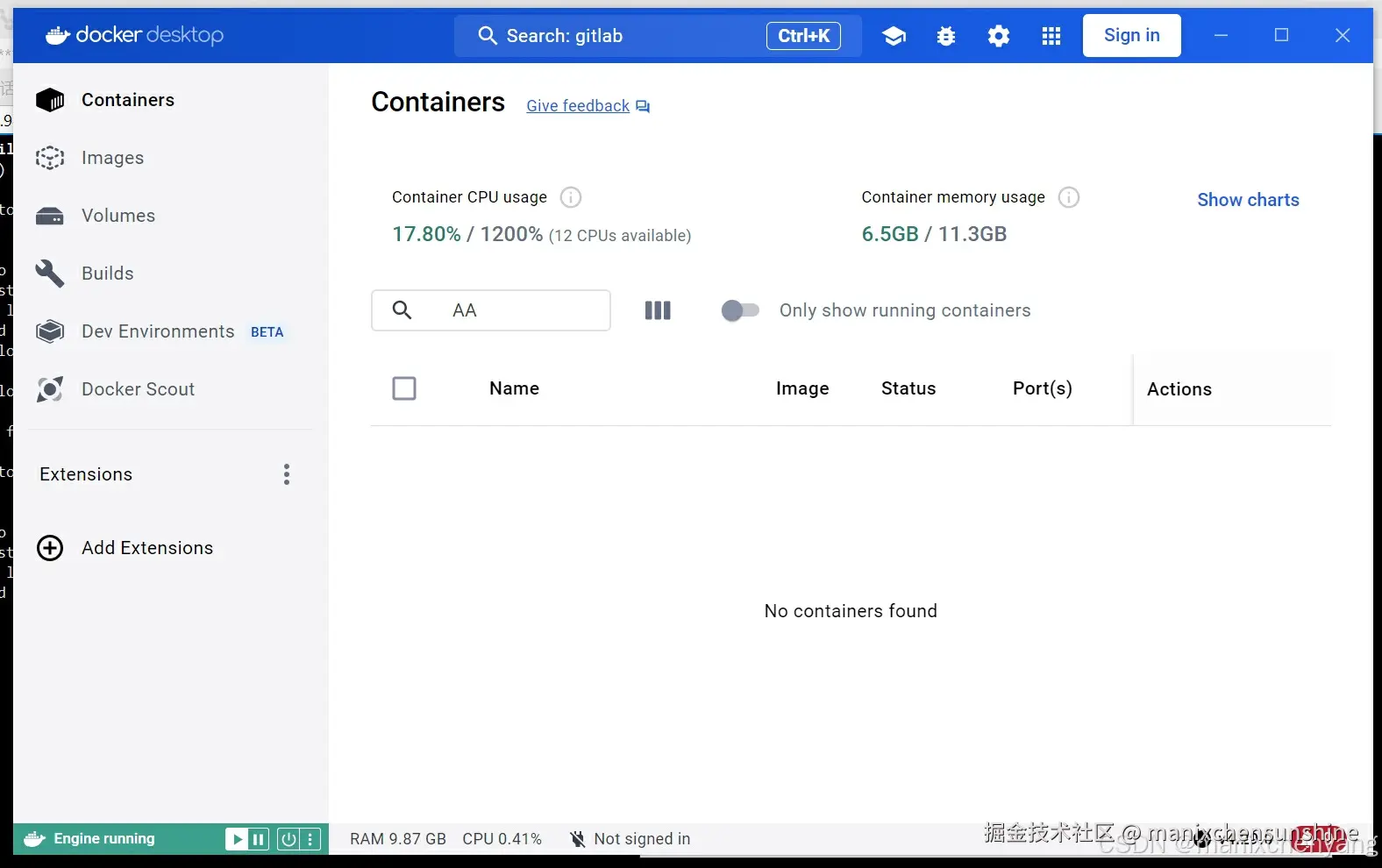The width and height of the screenshot is (1382, 868).
Task: Click the CPU usage info icon
Action: [571, 197]
